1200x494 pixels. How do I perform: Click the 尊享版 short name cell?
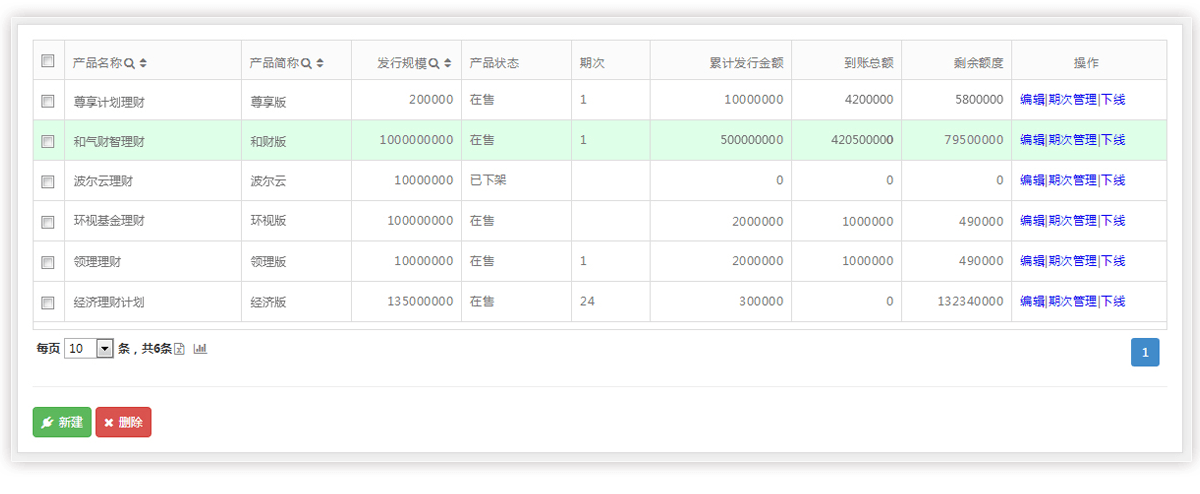click(296, 100)
